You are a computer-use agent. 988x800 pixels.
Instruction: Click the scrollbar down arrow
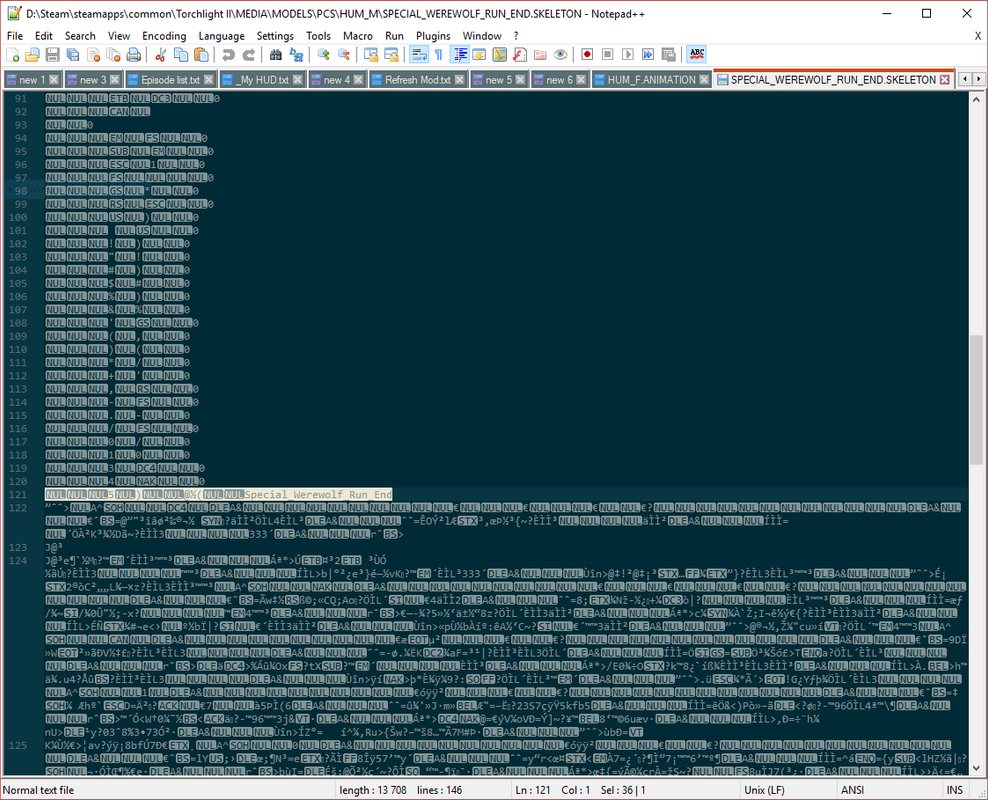[976, 768]
